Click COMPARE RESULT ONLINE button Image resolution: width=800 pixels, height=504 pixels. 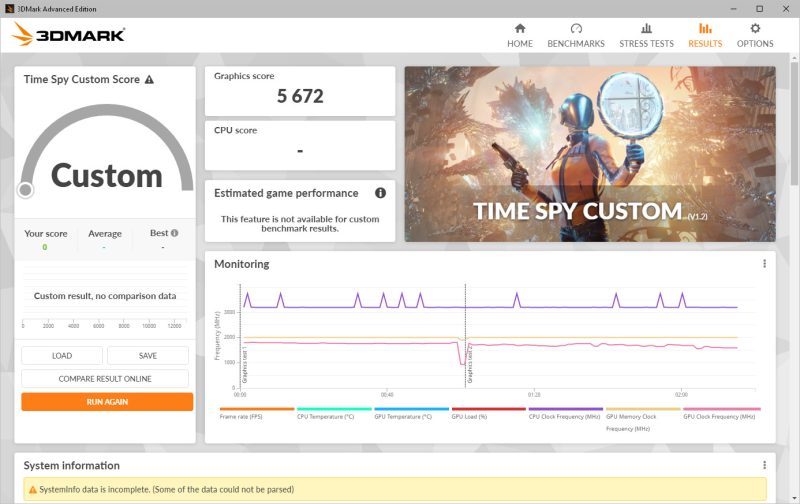[105, 379]
